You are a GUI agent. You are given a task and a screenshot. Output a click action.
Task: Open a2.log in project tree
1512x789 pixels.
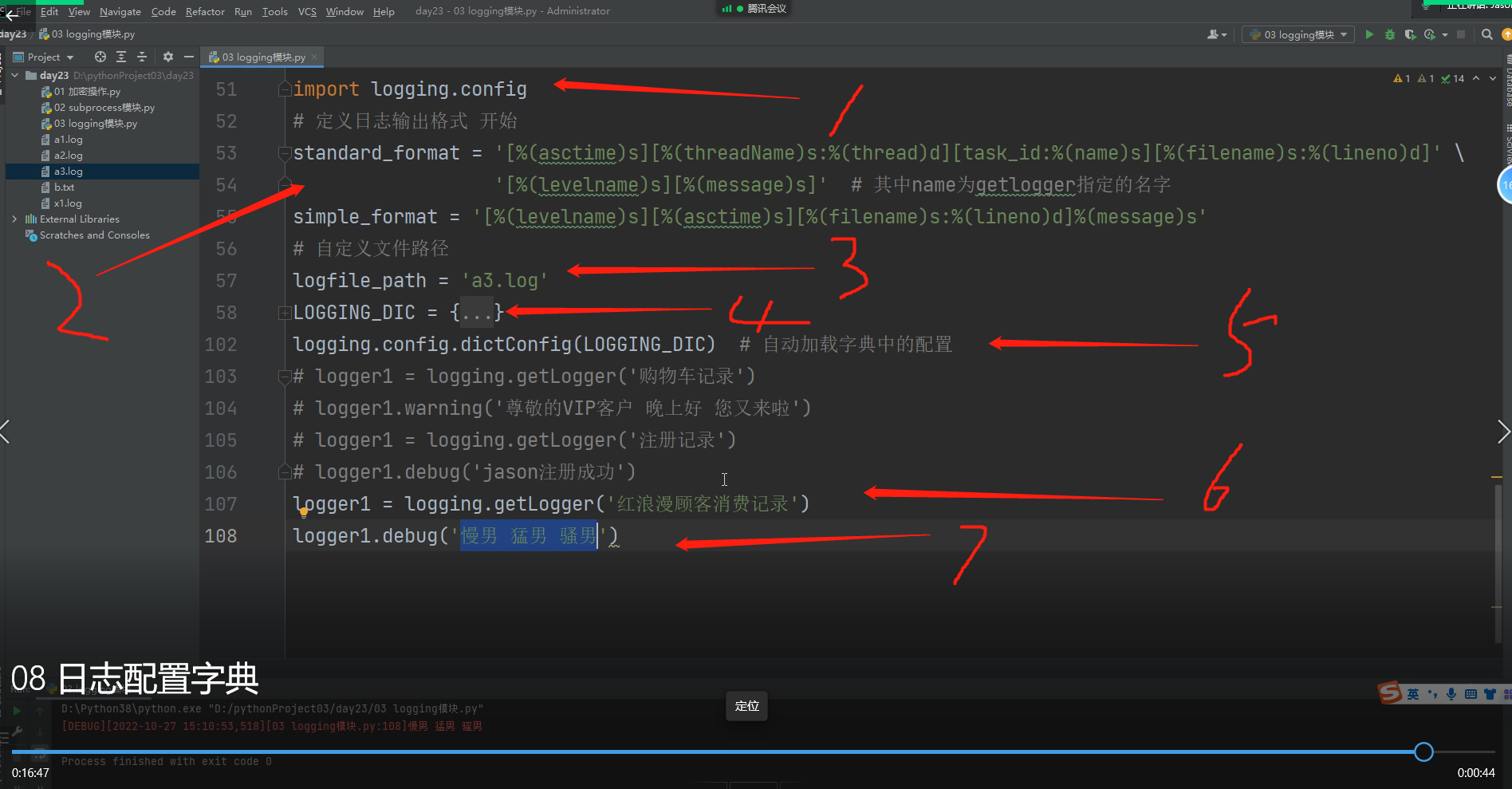62,156
